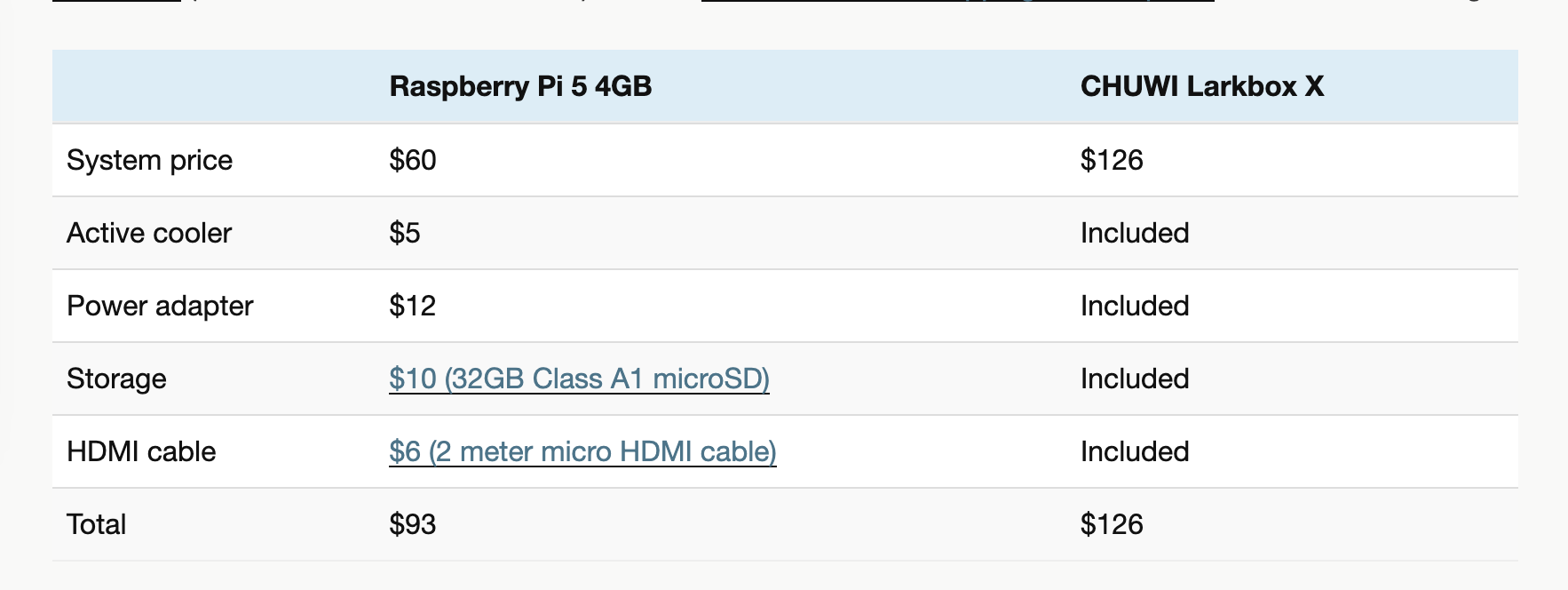Viewport: 1568px width, 590px height.
Task: Select the $5 active cooler price
Action: [405, 233]
